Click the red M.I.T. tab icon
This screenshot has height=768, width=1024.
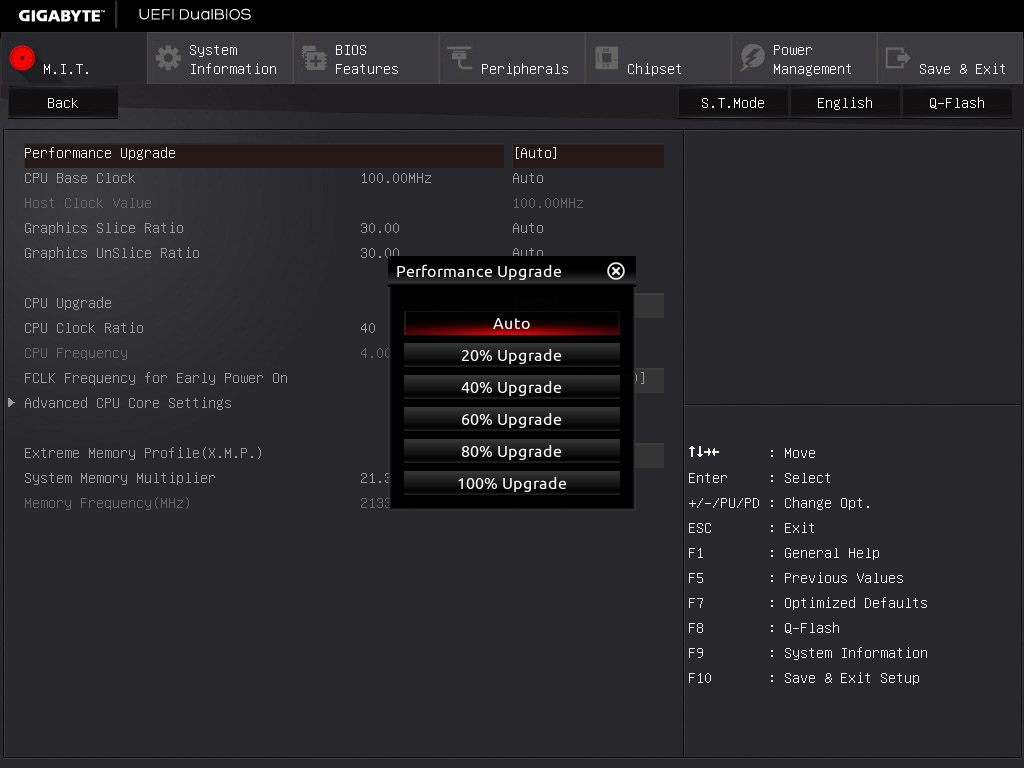[22, 58]
